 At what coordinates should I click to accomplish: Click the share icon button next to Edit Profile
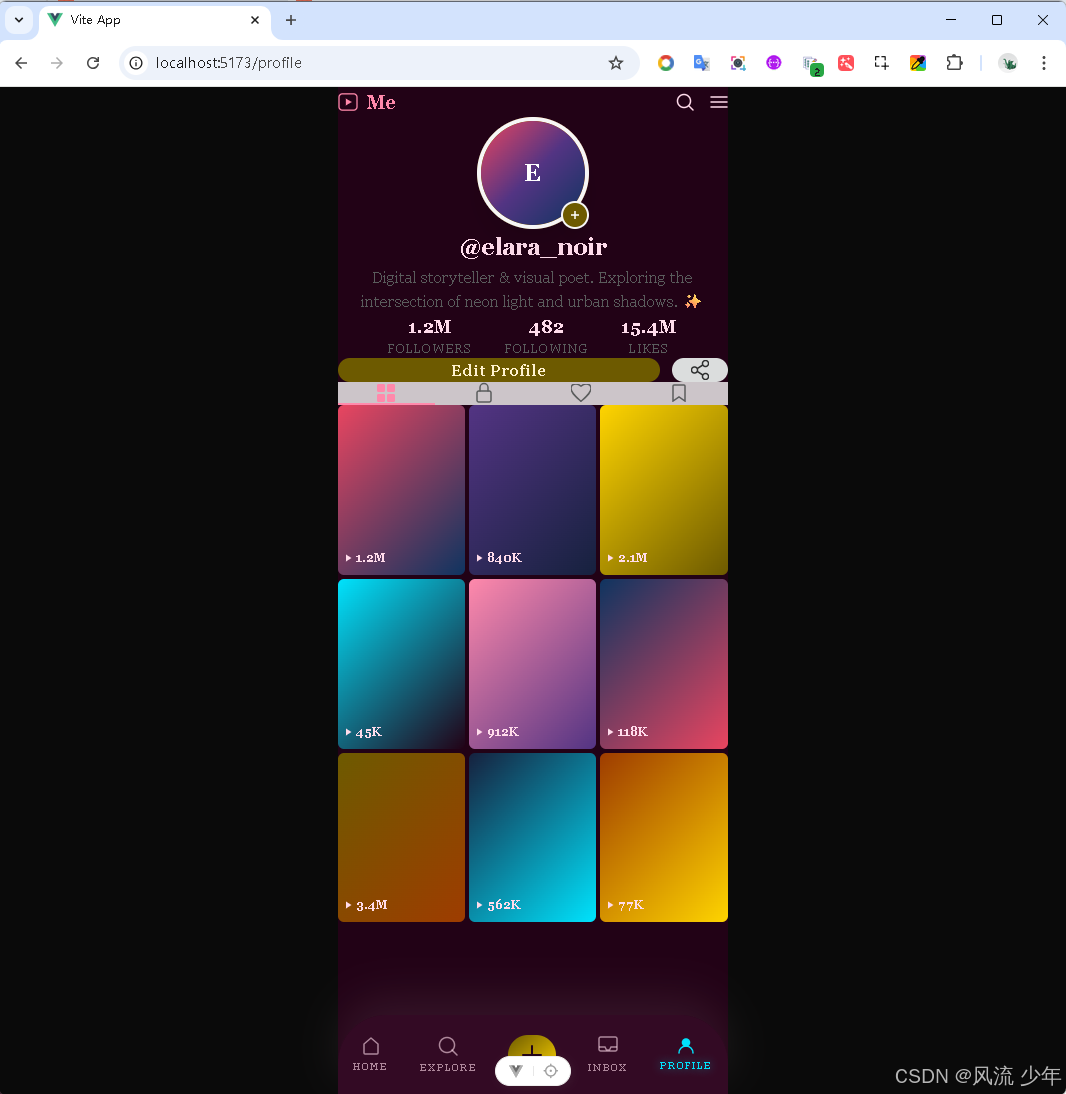[x=700, y=370]
